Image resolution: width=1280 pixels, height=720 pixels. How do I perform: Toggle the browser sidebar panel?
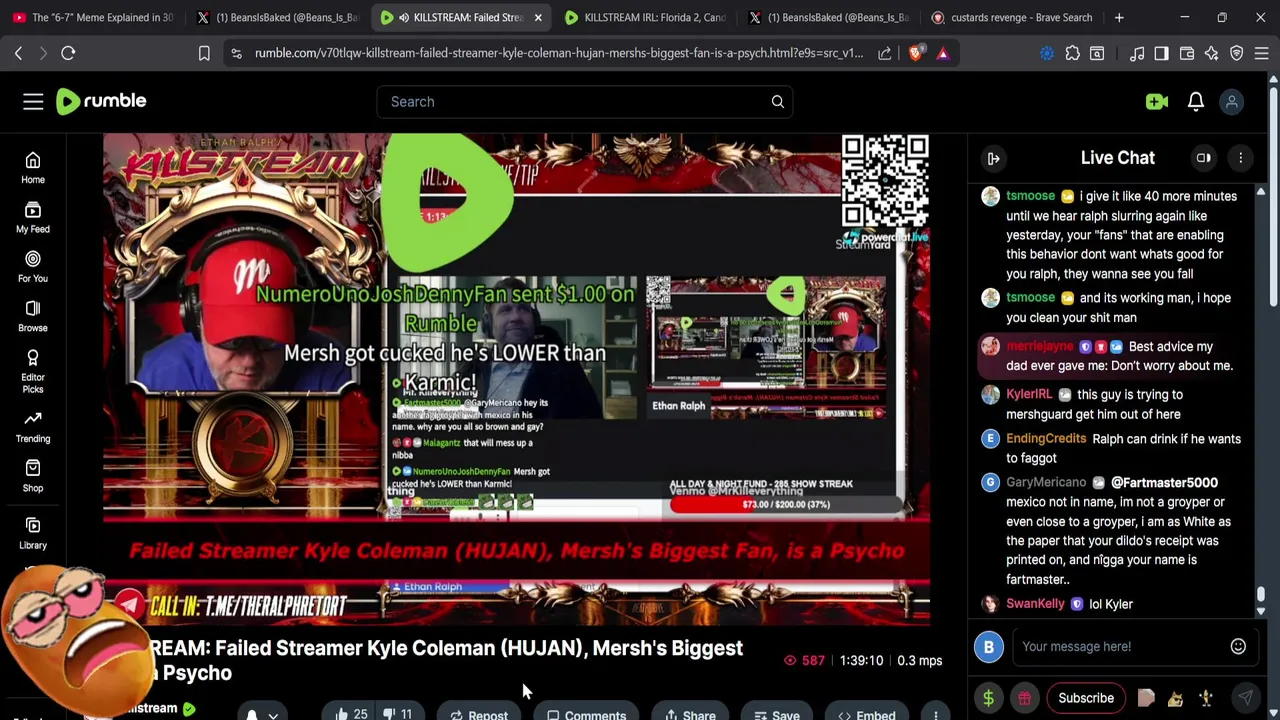(1162, 53)
